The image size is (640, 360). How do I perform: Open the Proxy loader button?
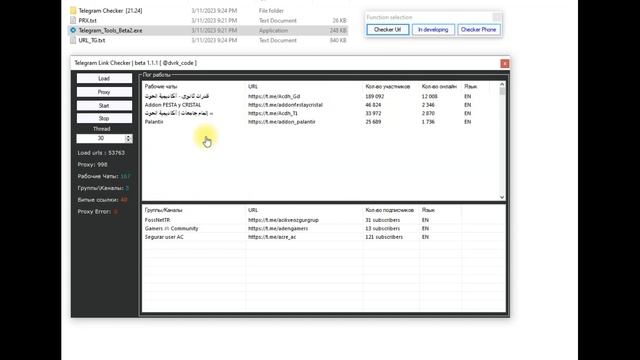(x=104, y=92)
